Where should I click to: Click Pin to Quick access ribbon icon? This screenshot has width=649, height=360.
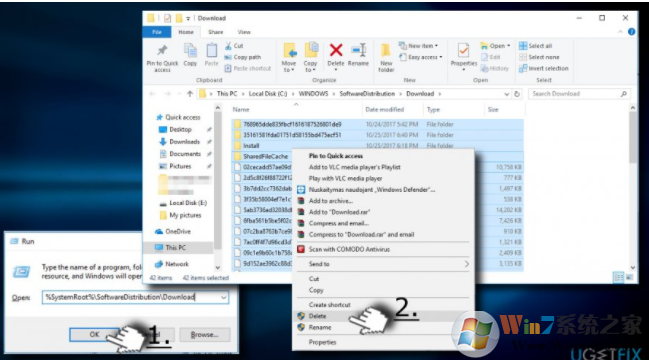162,51
